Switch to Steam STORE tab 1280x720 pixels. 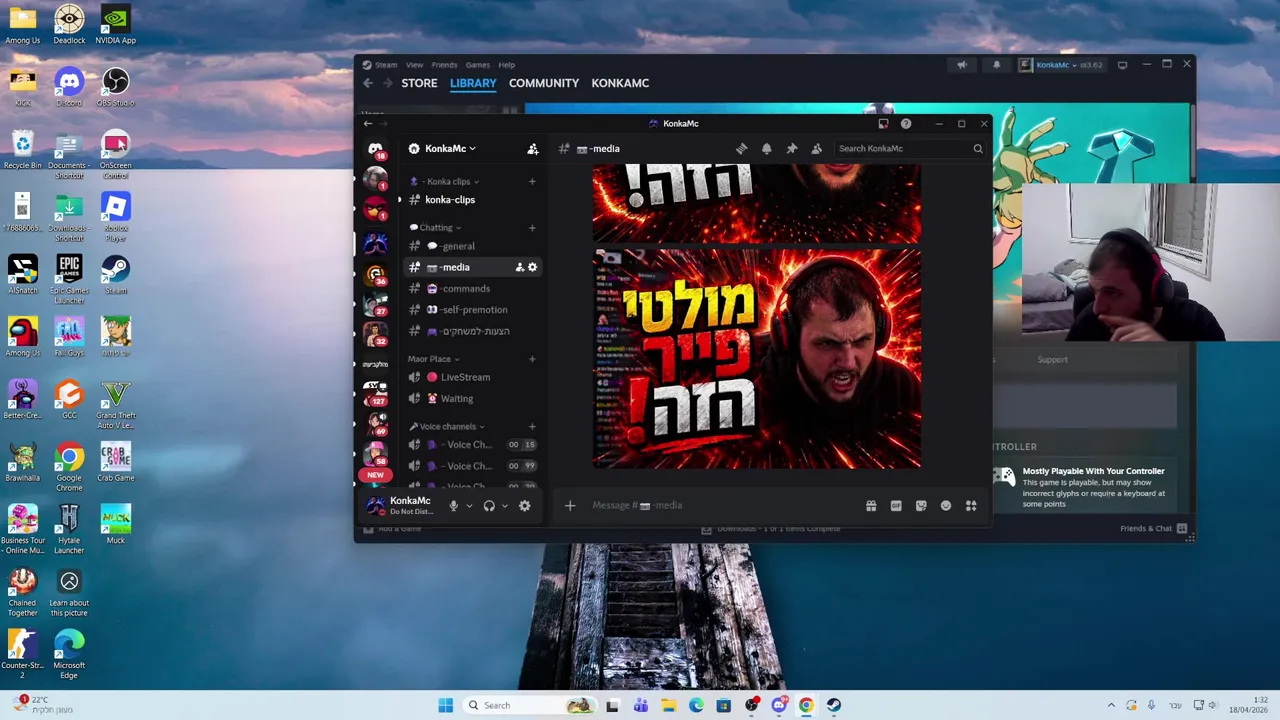(x=419, y=83)
